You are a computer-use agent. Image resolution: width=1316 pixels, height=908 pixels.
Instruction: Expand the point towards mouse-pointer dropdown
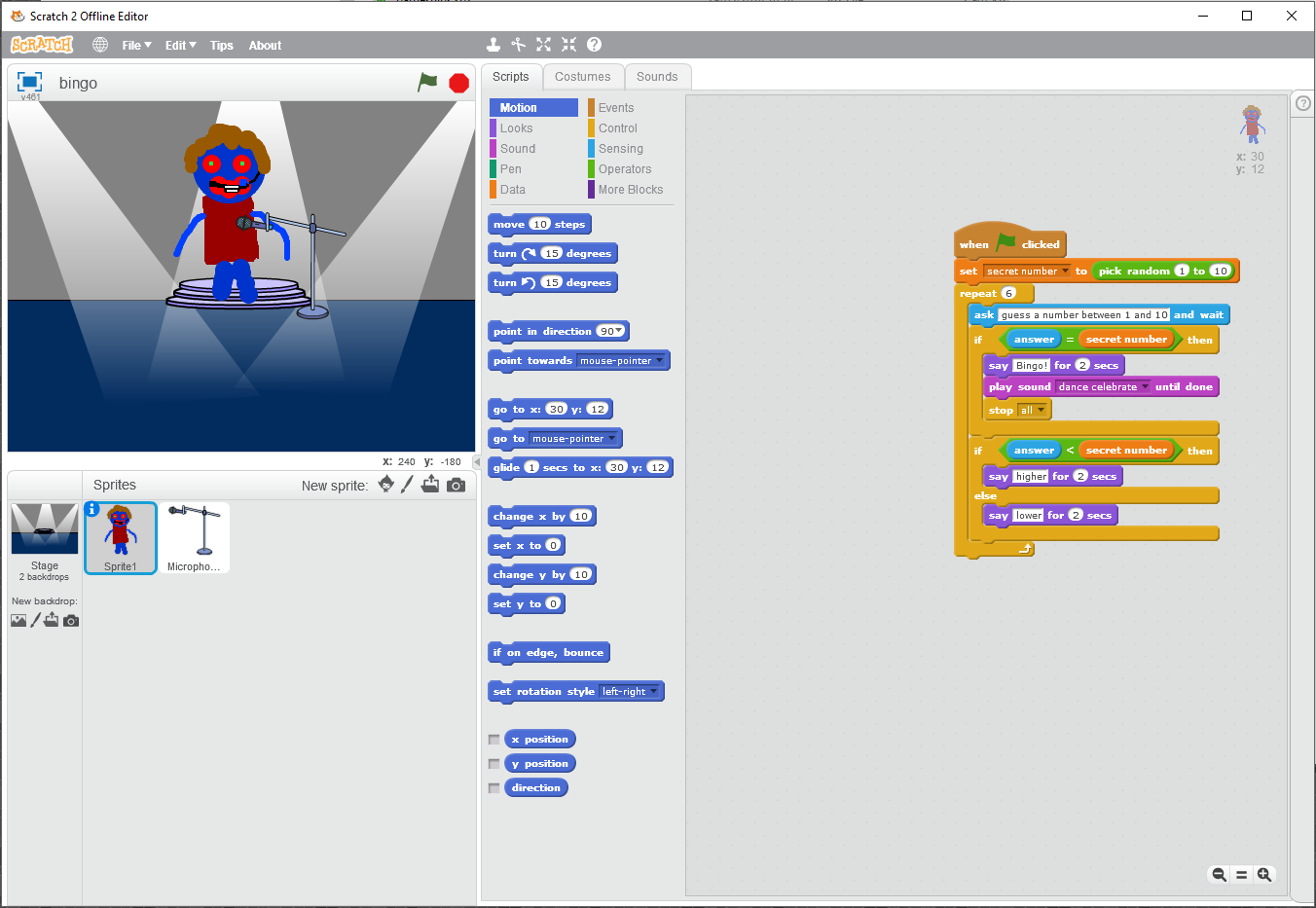660,361
